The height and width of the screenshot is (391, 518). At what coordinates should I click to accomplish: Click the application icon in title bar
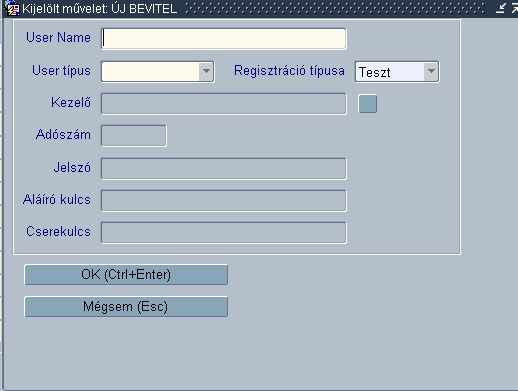tap(12, 8)
